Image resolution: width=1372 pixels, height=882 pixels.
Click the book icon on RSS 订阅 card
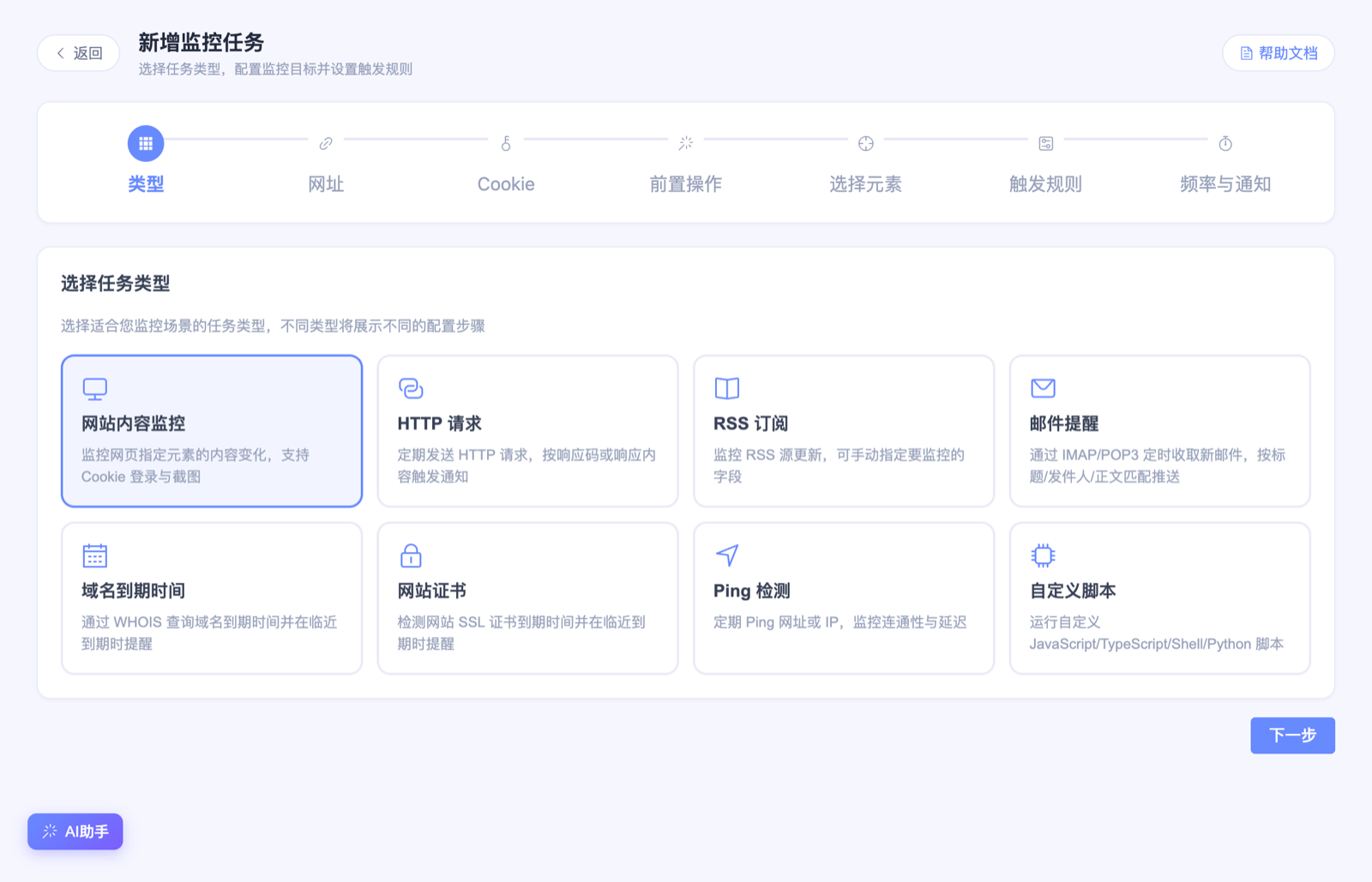[x=727, y=388]
